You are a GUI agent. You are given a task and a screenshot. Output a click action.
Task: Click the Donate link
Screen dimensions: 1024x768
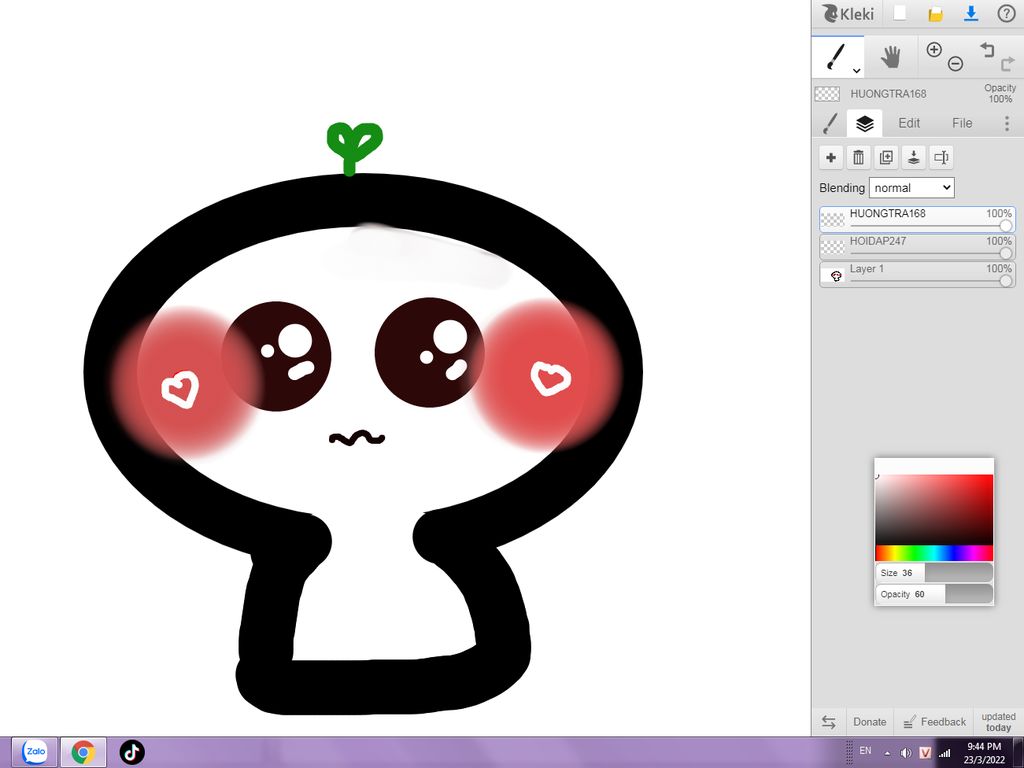click(x=869, y=722)
